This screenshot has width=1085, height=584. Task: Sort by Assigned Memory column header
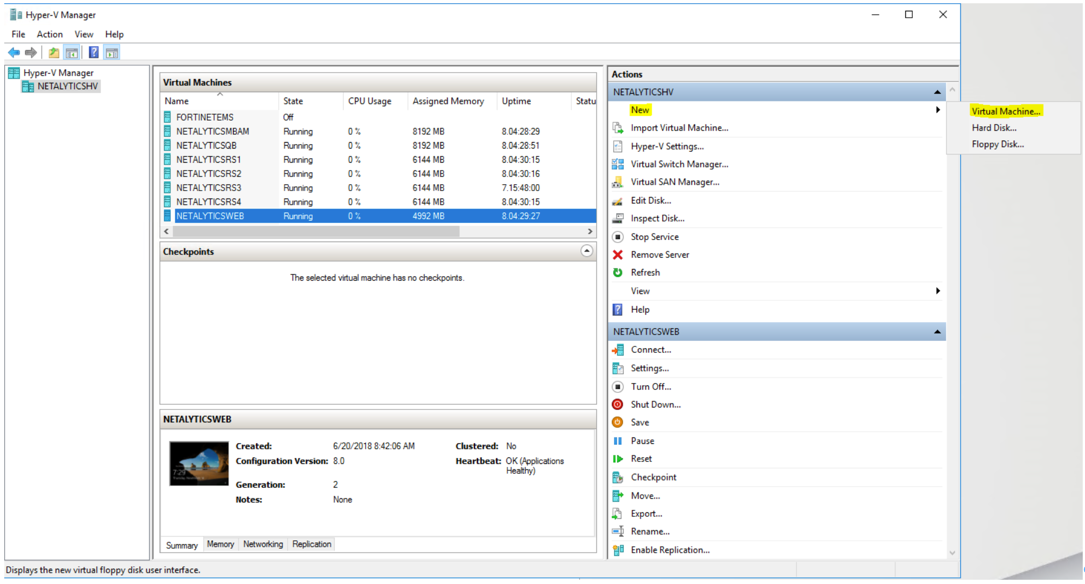[x=453, y=101]
